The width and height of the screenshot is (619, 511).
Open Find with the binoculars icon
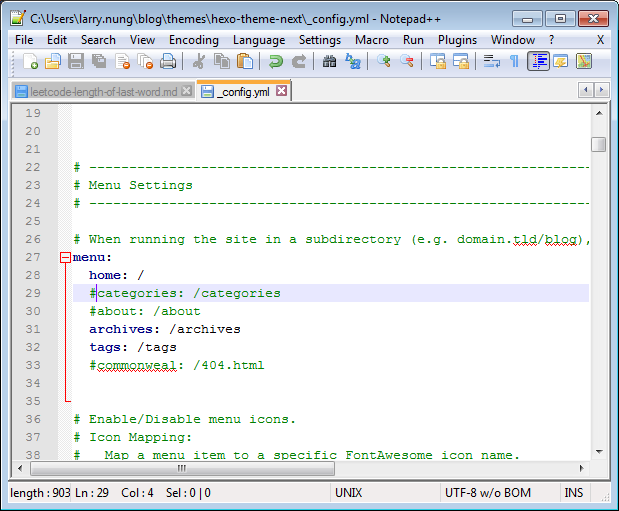tap(329, 62)
